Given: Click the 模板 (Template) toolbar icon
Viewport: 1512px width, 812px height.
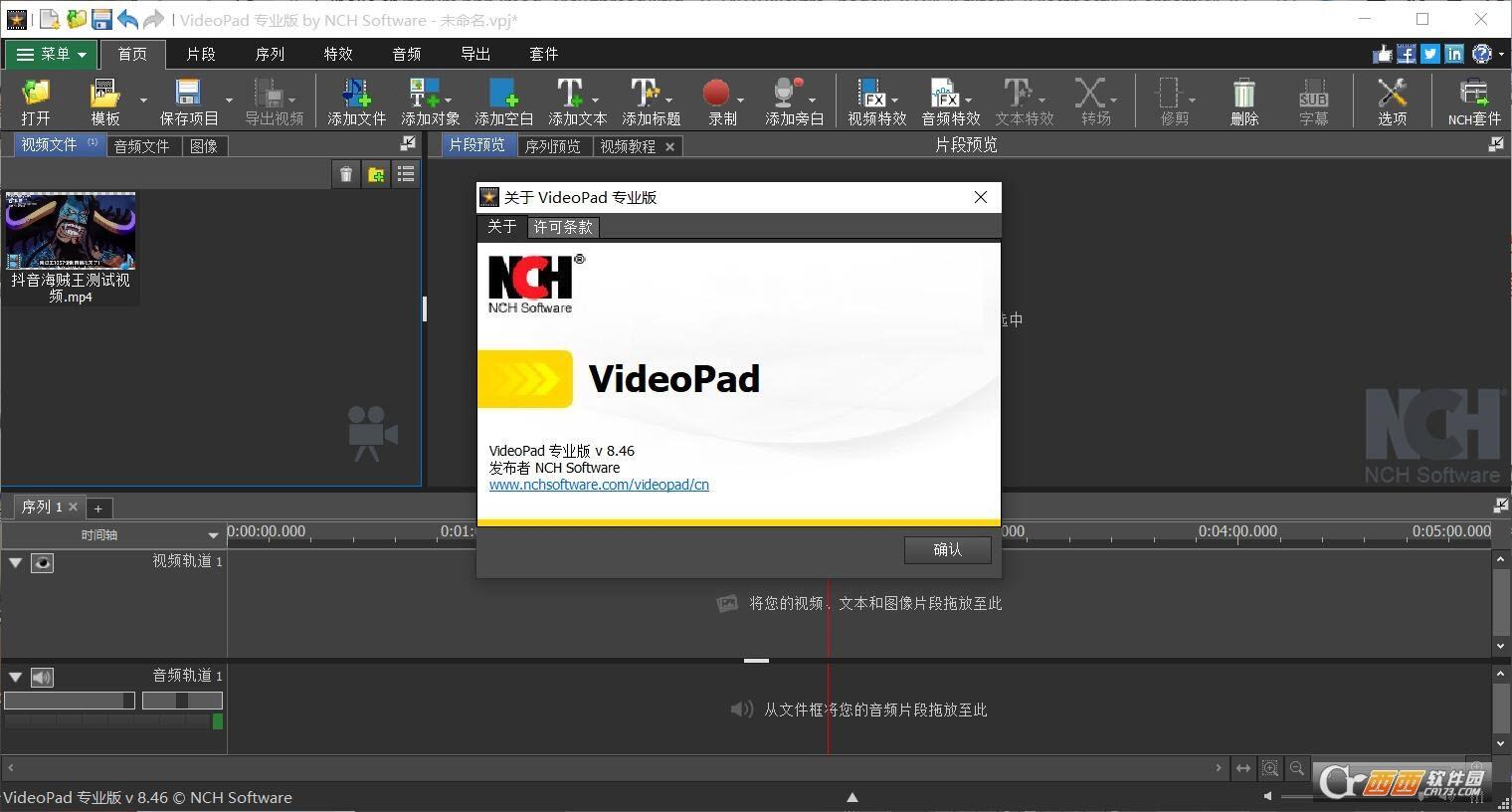Looking at the screenshot, I should pos(104,95).
